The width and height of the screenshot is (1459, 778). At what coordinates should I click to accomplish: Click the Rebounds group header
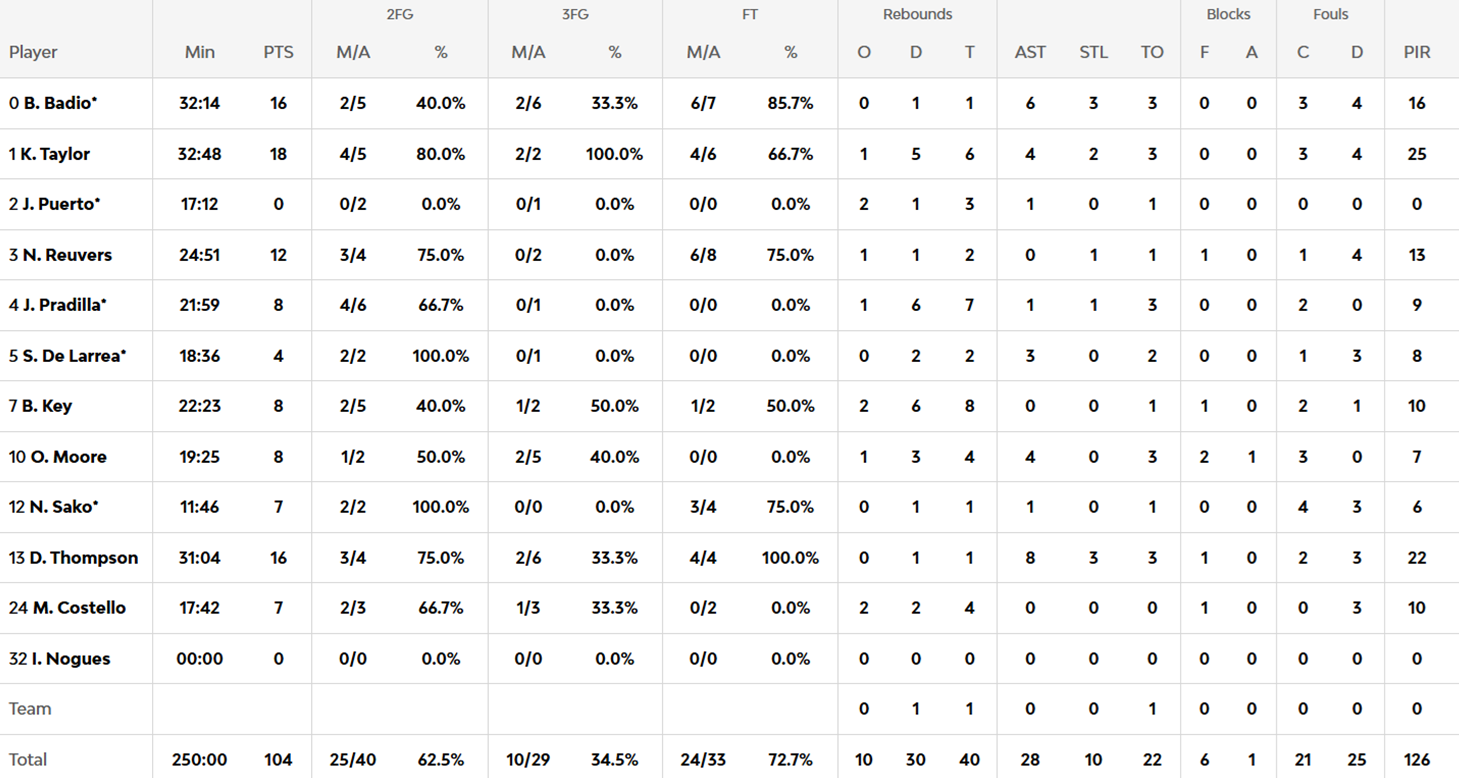[917, 14]
